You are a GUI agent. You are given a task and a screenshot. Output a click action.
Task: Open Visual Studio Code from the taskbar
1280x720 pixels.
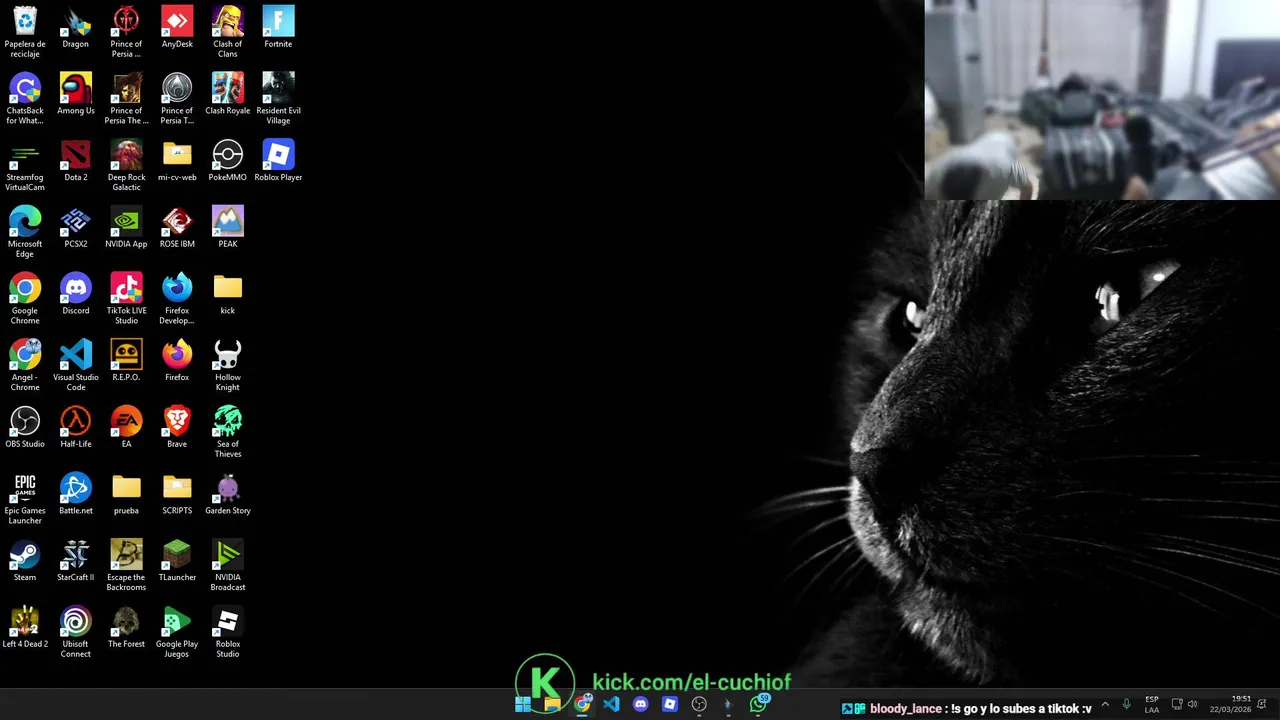pyautogui.click(x=611, y=705)
